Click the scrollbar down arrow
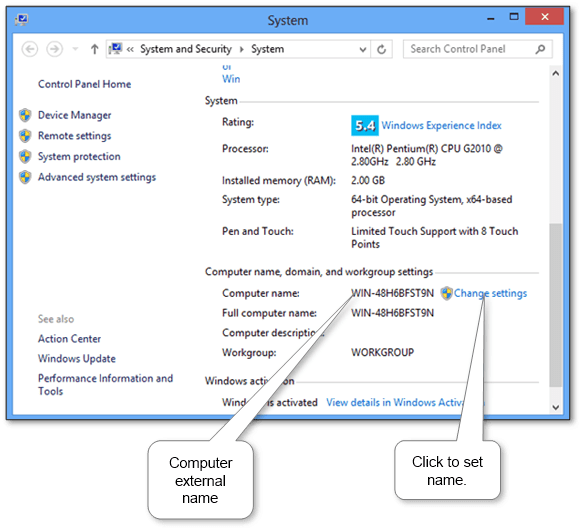The width and height of the screenshot is (582, 531). (x=555, y=407)
